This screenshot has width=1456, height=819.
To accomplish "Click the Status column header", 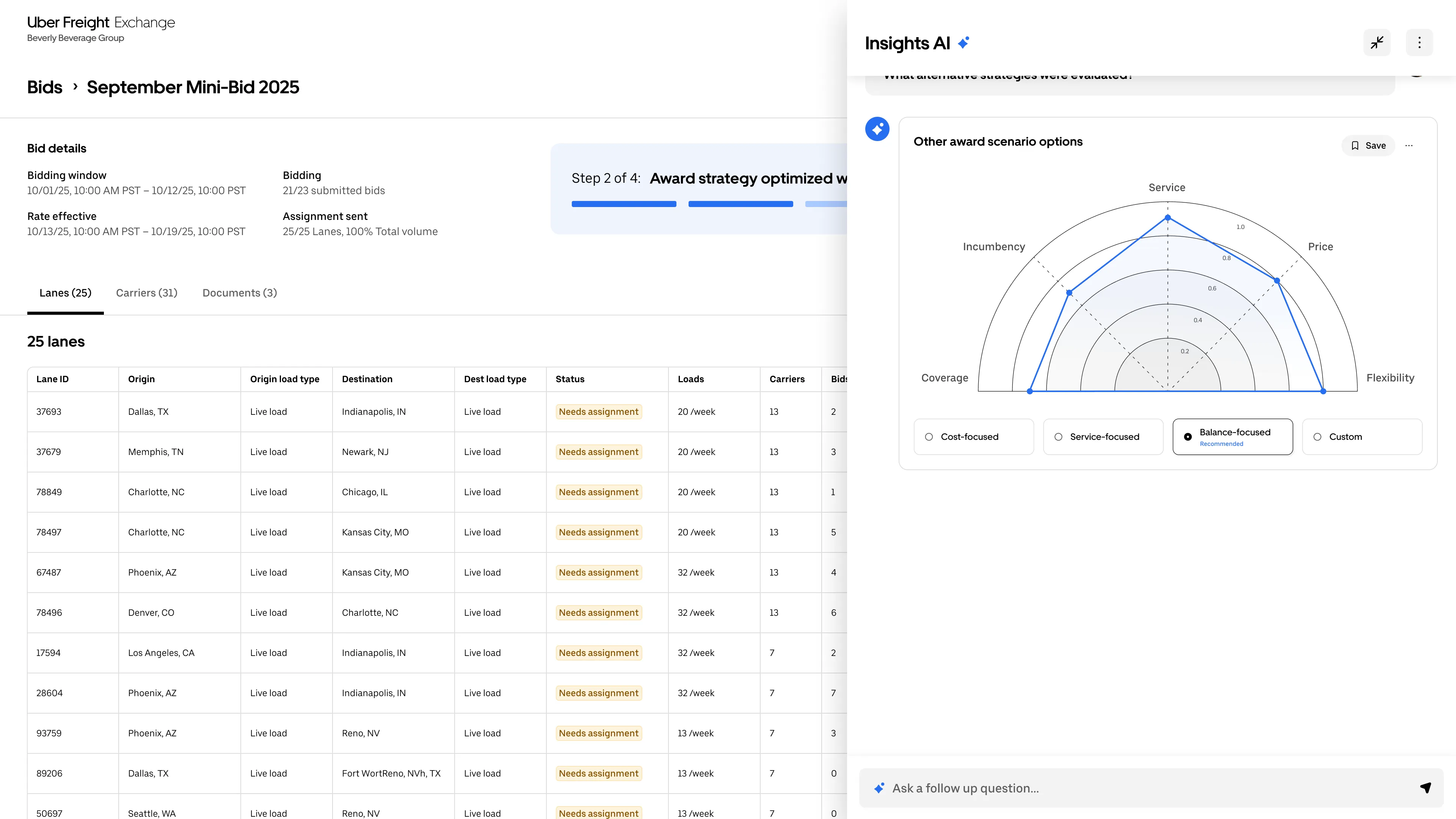I will pos(570,379).
